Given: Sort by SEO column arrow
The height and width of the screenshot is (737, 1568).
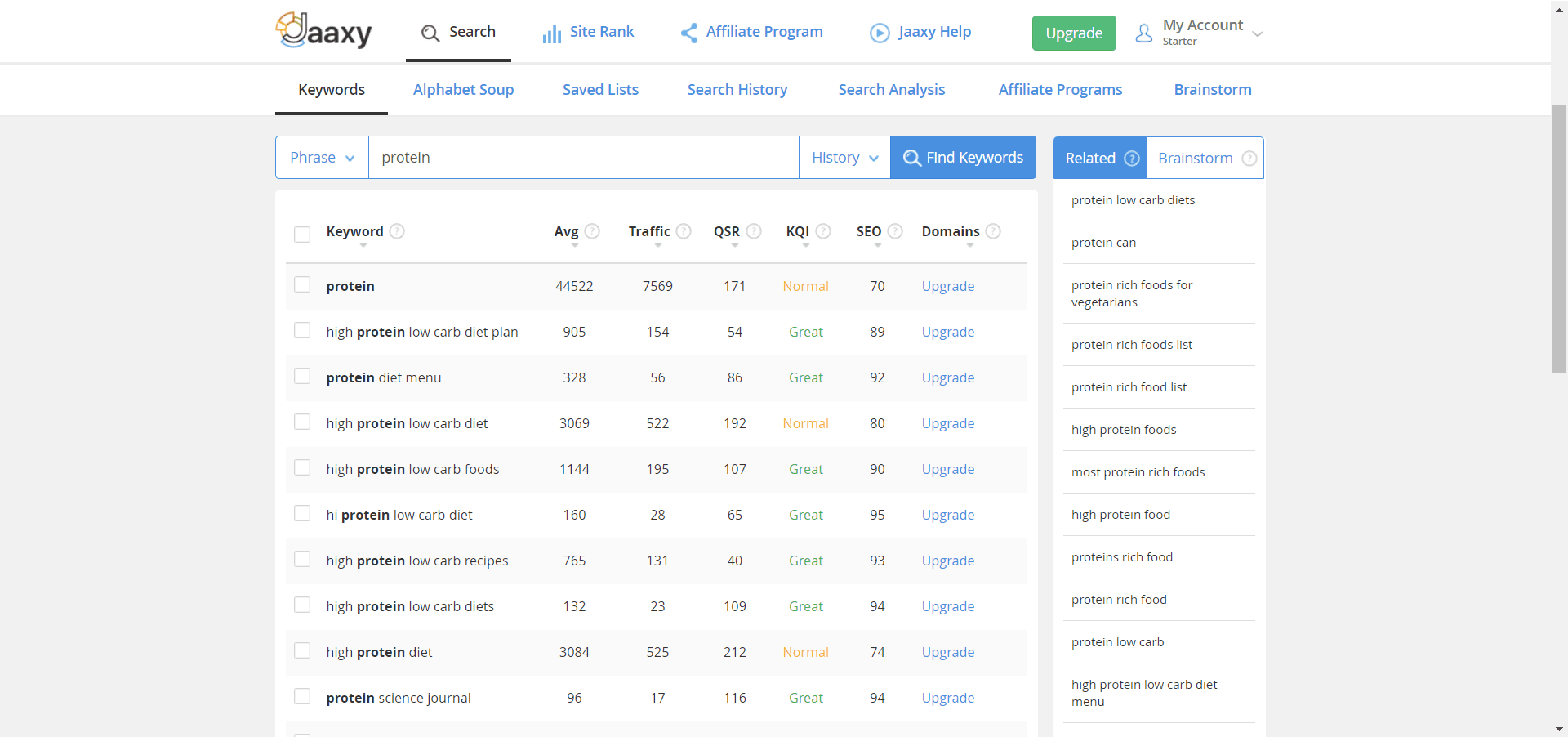Looking at the screenshot, I should [878, 245].
